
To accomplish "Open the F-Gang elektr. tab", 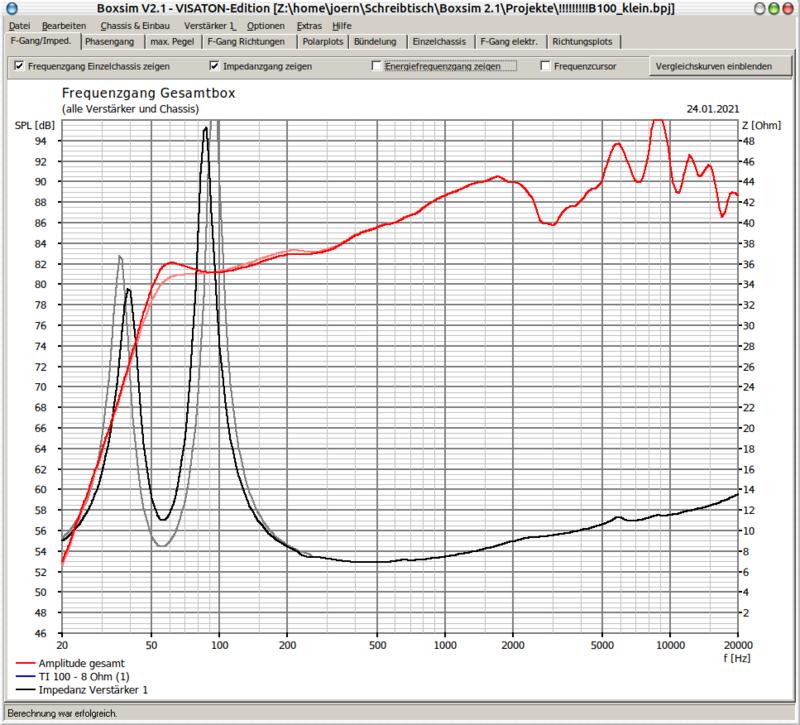I will (509, 42).
